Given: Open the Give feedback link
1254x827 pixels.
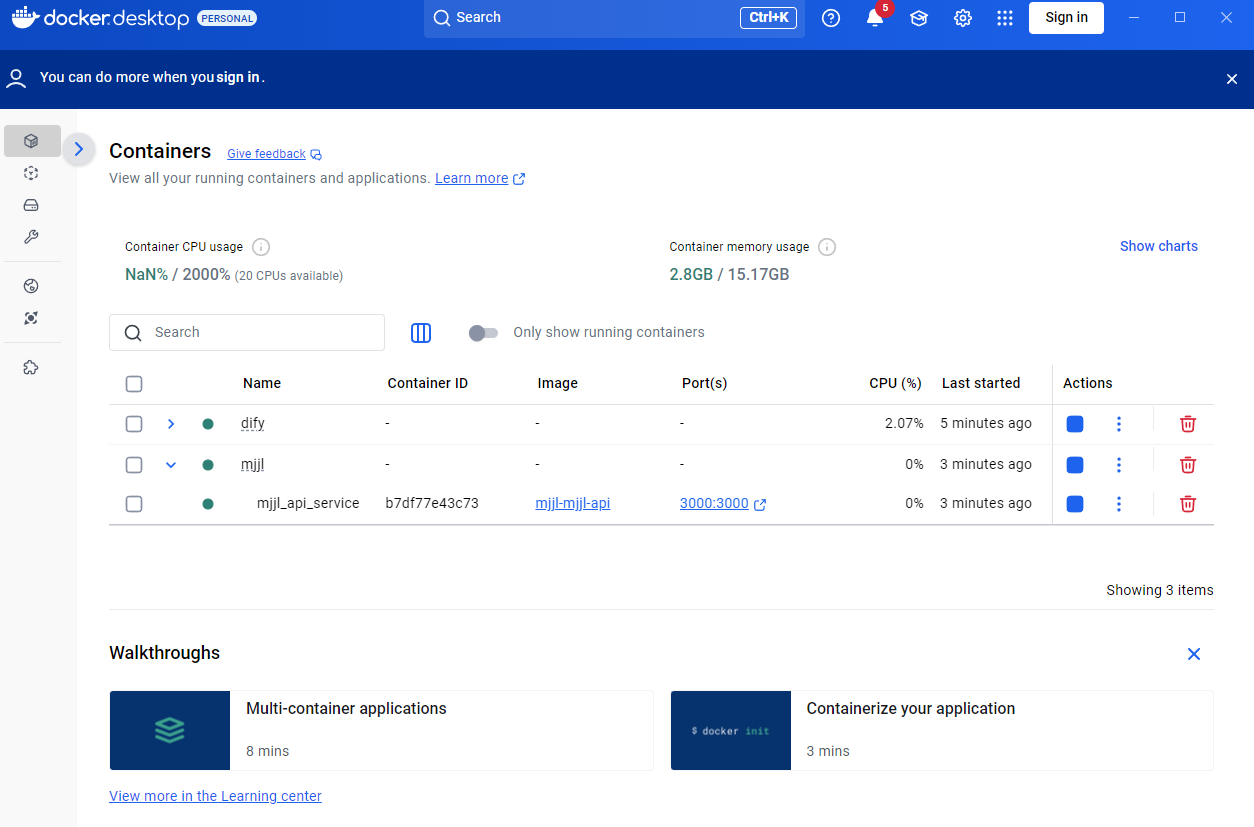Looking at the screenshot, I should click(266, 154).
